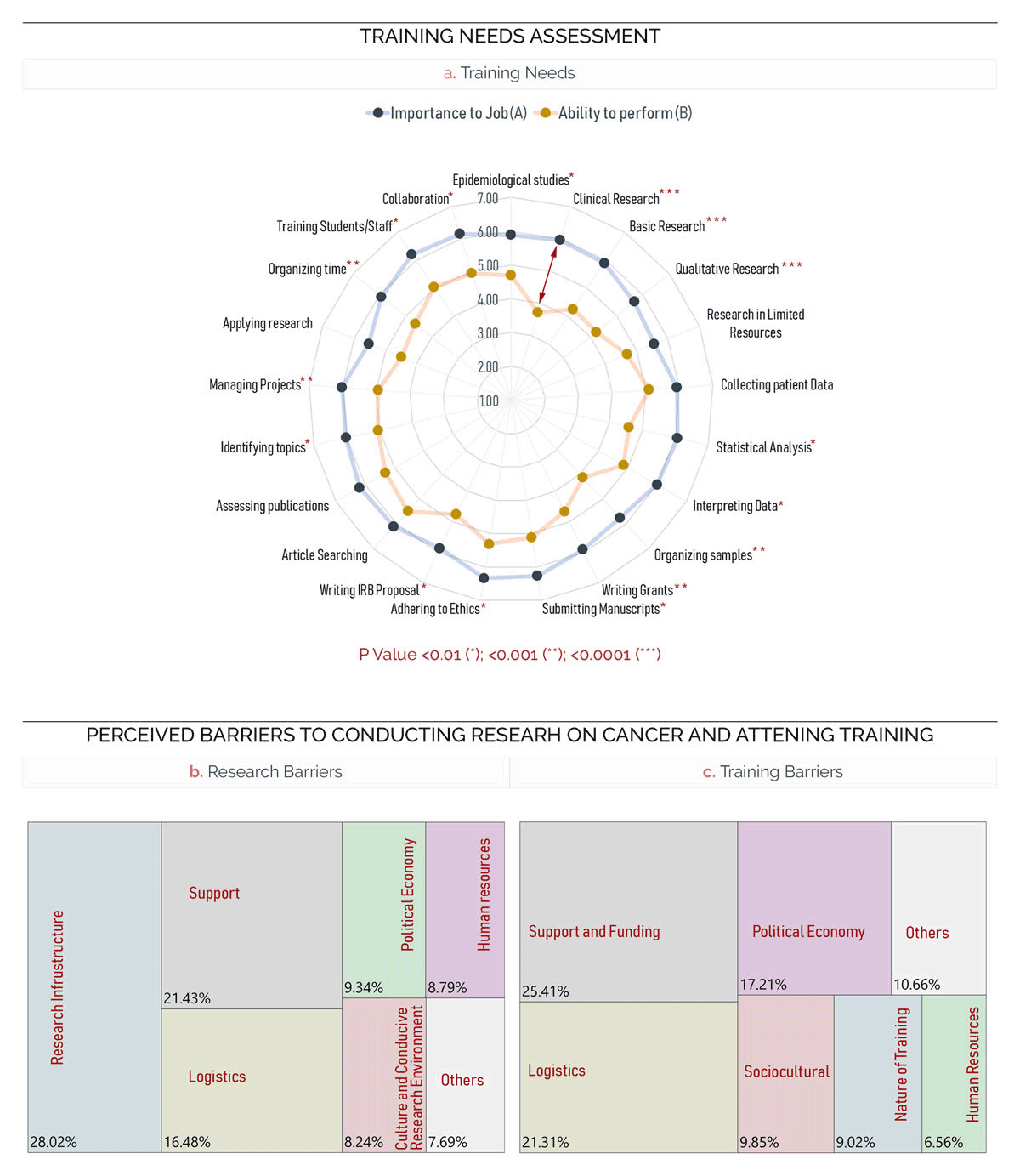Open the 'a. Training Needs' section header
This screenshot has height=1176, width=1020.
509,74
